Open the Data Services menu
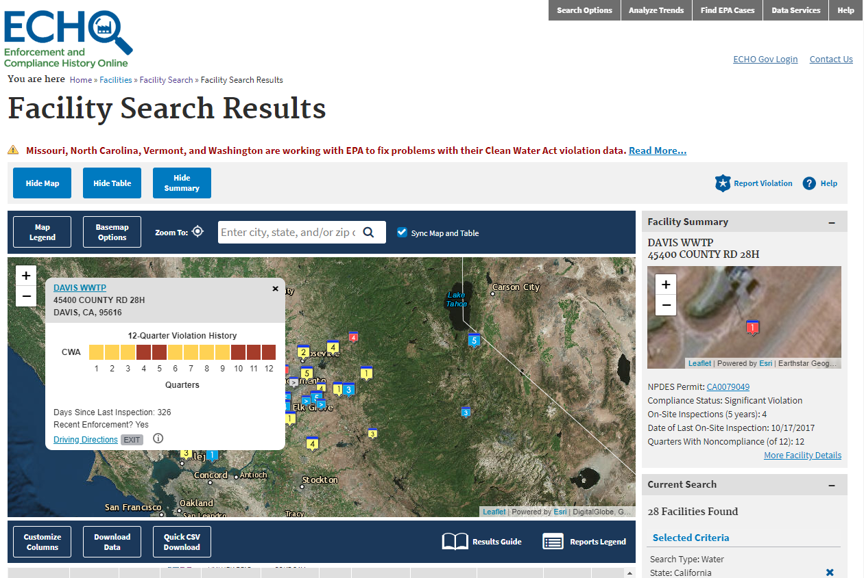This screenshot has width=864, height=578. click(x=796, y=10)
